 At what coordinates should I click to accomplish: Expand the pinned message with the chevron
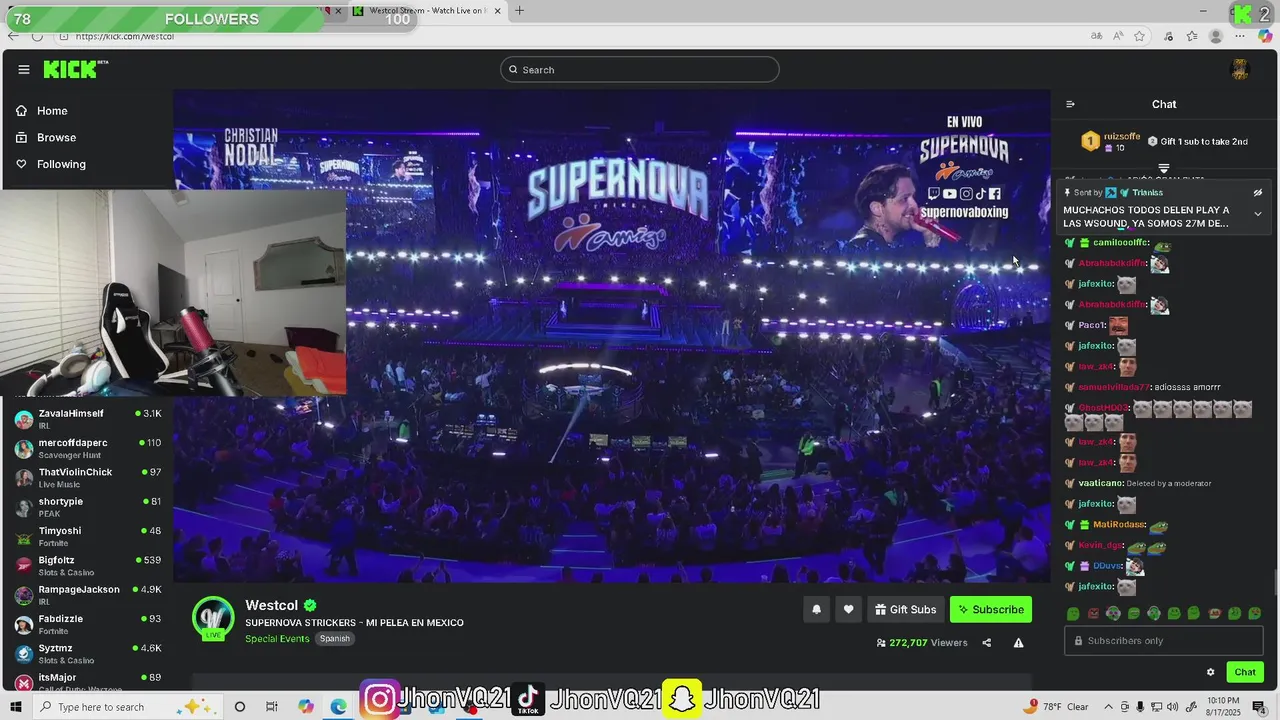1258,214
